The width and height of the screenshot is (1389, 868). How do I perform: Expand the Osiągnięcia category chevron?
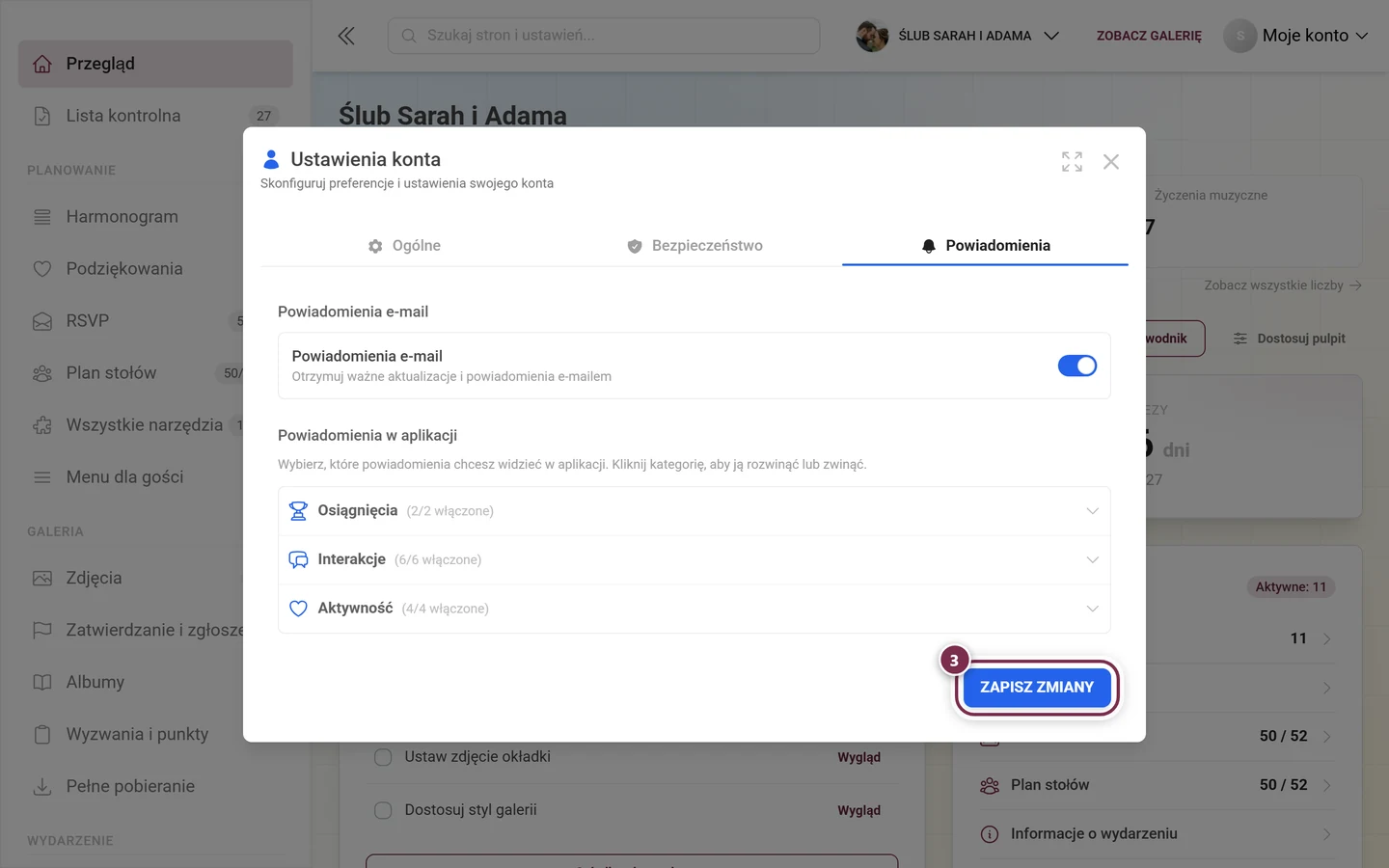(1092, 511)
